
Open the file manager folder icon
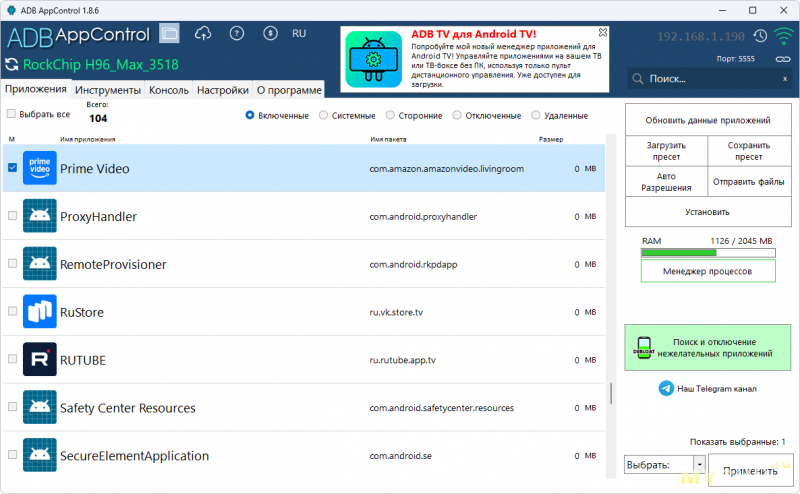169,34
